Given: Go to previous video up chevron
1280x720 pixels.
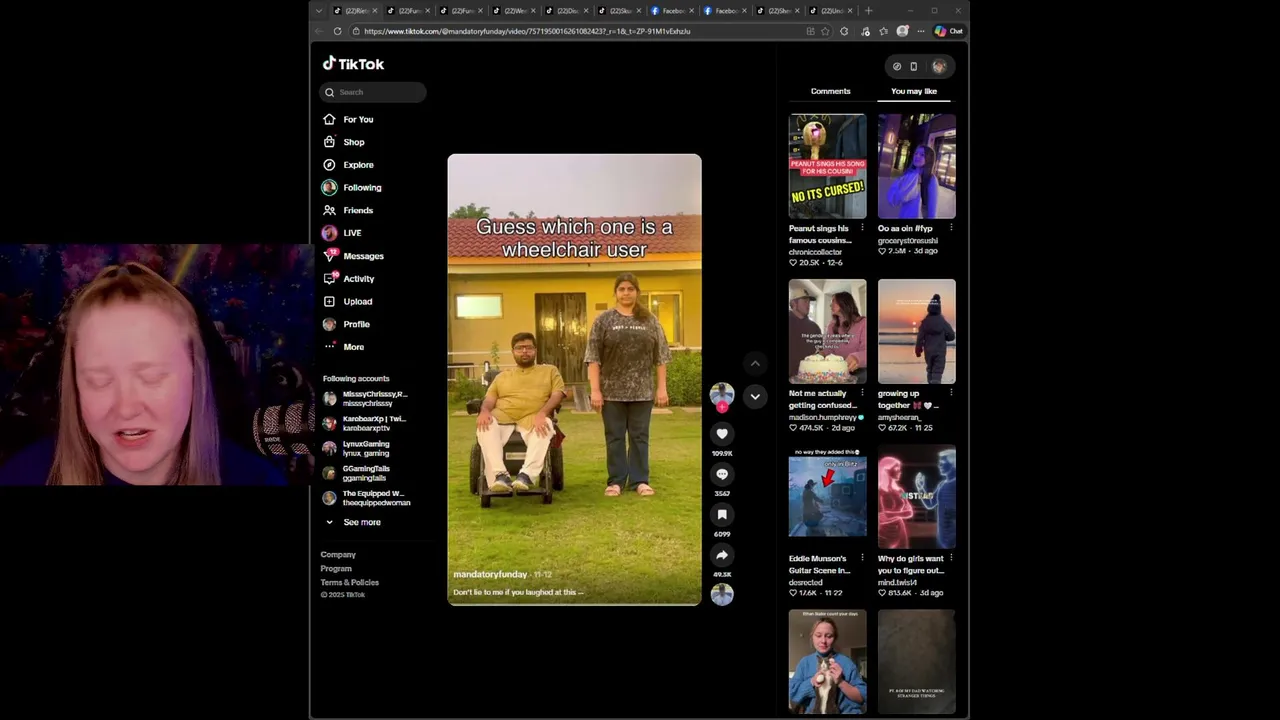Looking at the screenshot, I should click(x=755, y=363).
